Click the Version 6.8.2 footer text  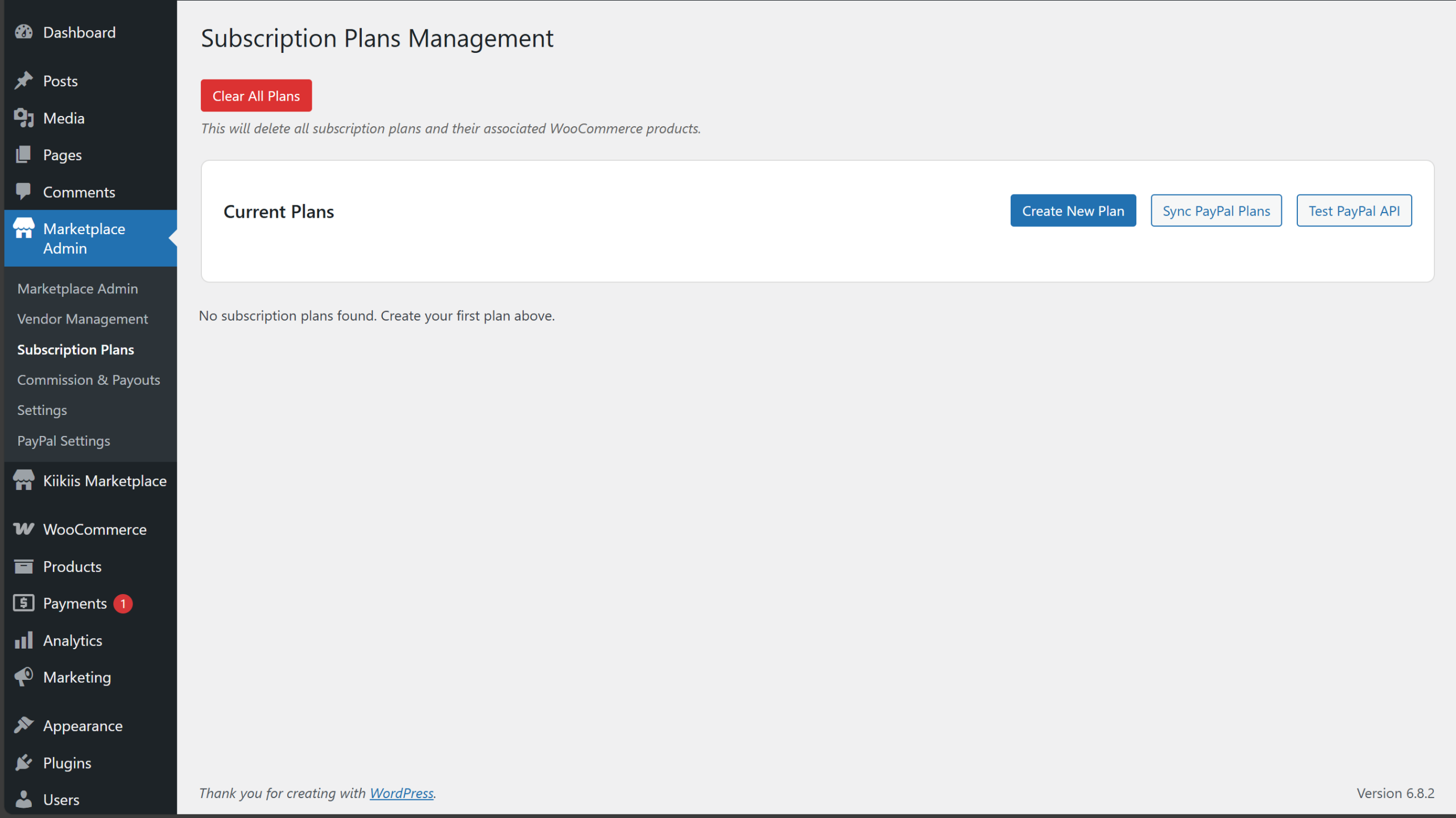pyautogui.click(x=1395, y=792)
